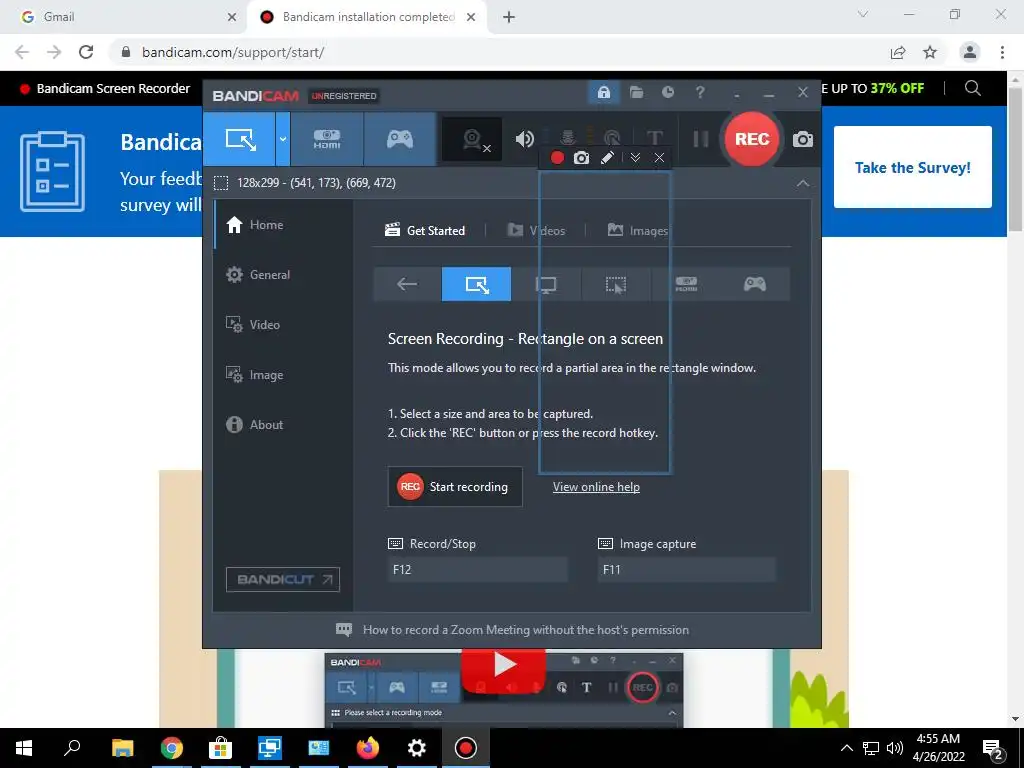This screenshot has height=768, width=1024.
Task: Switch to the Images tab
Action: (x=638, y=231)
